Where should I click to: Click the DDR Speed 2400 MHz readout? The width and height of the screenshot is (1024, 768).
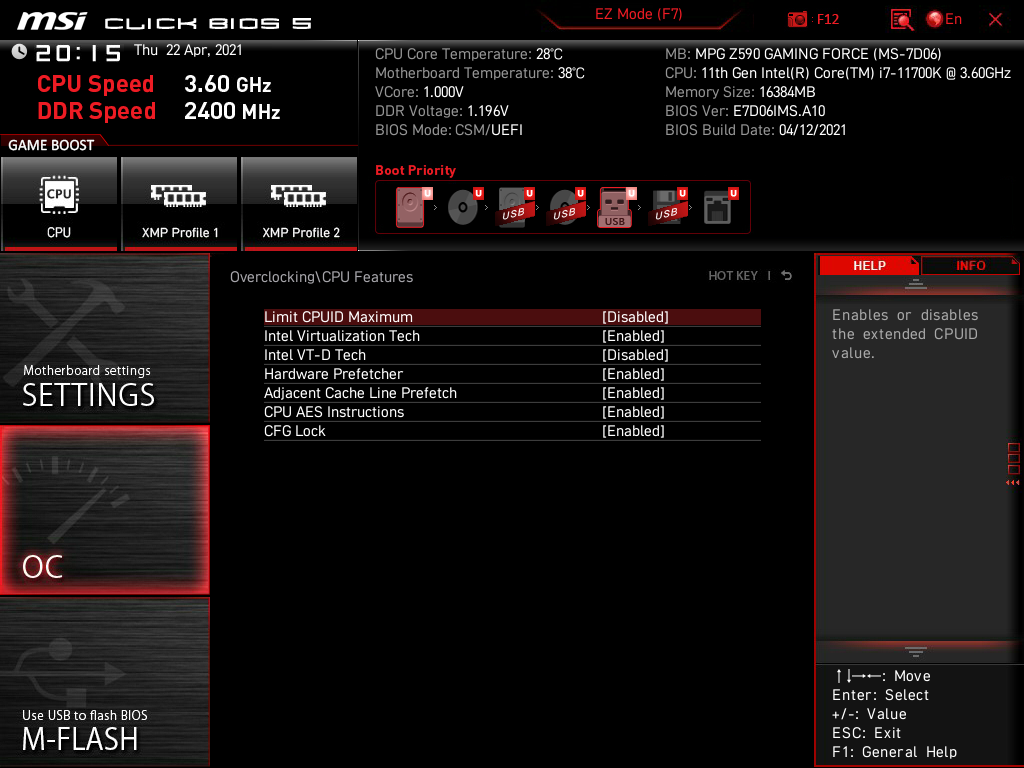pos(159,110)
